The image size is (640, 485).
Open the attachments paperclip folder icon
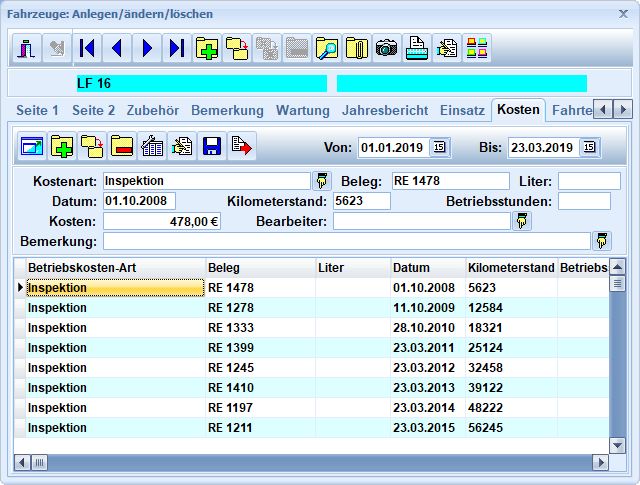coord(357,49)
